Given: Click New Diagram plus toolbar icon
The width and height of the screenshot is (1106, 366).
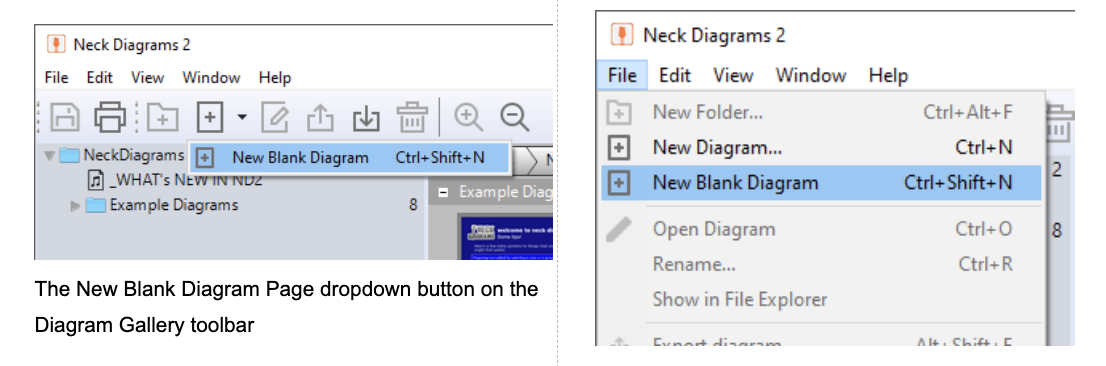Looking at the screenshot, I should click(209, 117).
